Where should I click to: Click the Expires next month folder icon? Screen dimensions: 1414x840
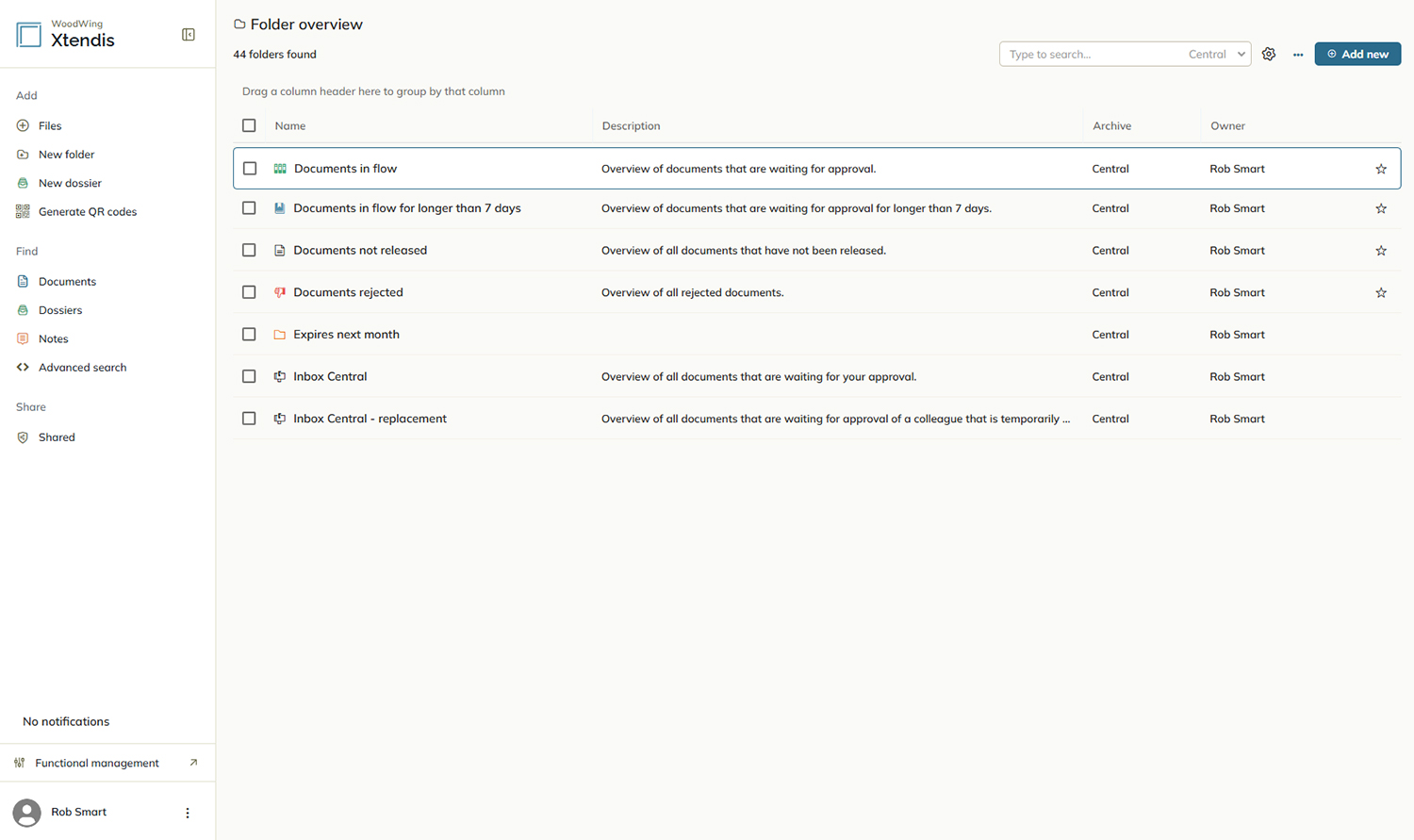pyautogui.click(x=280, y=335)
